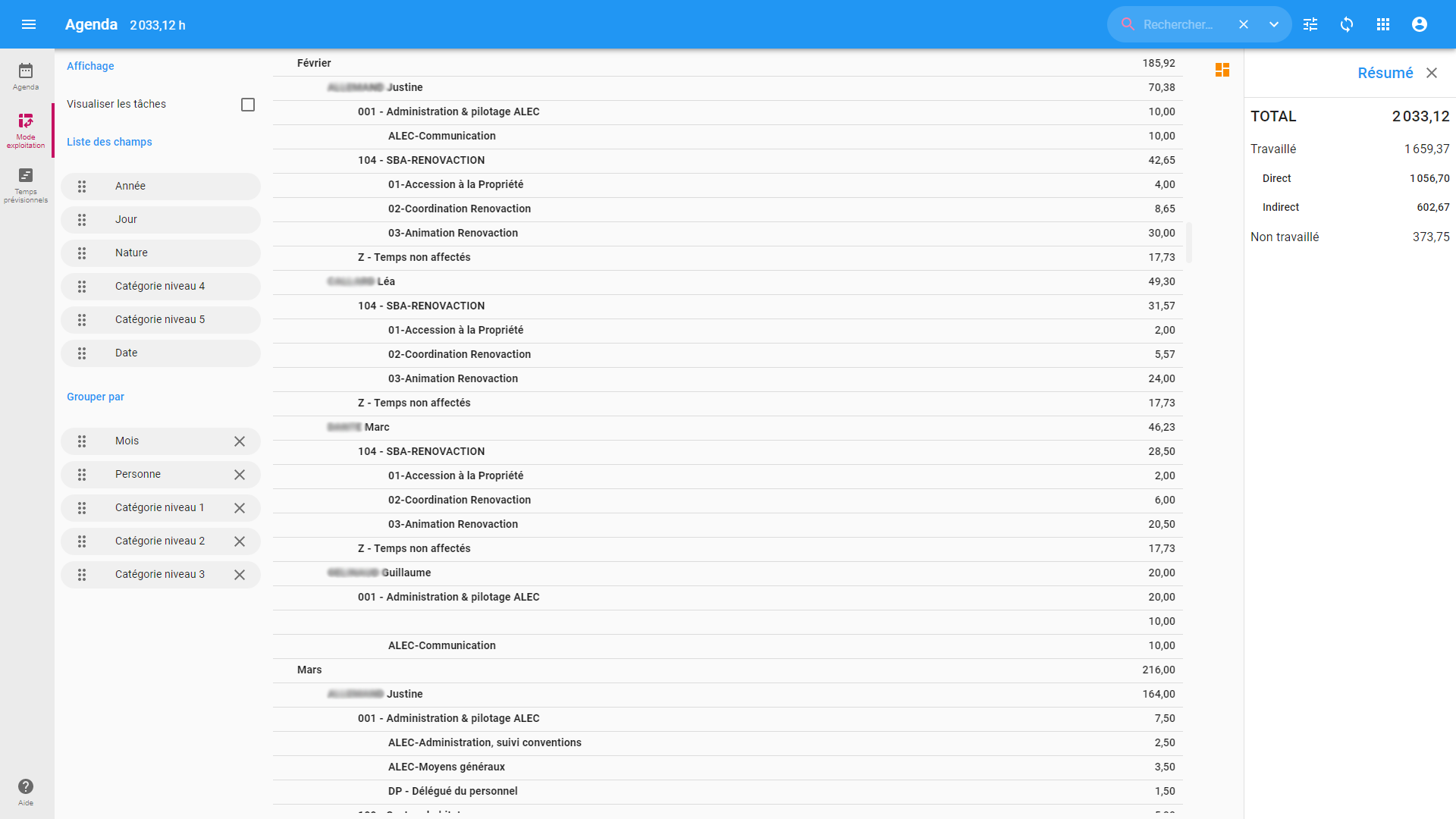Click the user account profile icon
Image resolution: width=1456 pixels, height=819 pixels.
pyautogui.click(x=1420, y=24)
